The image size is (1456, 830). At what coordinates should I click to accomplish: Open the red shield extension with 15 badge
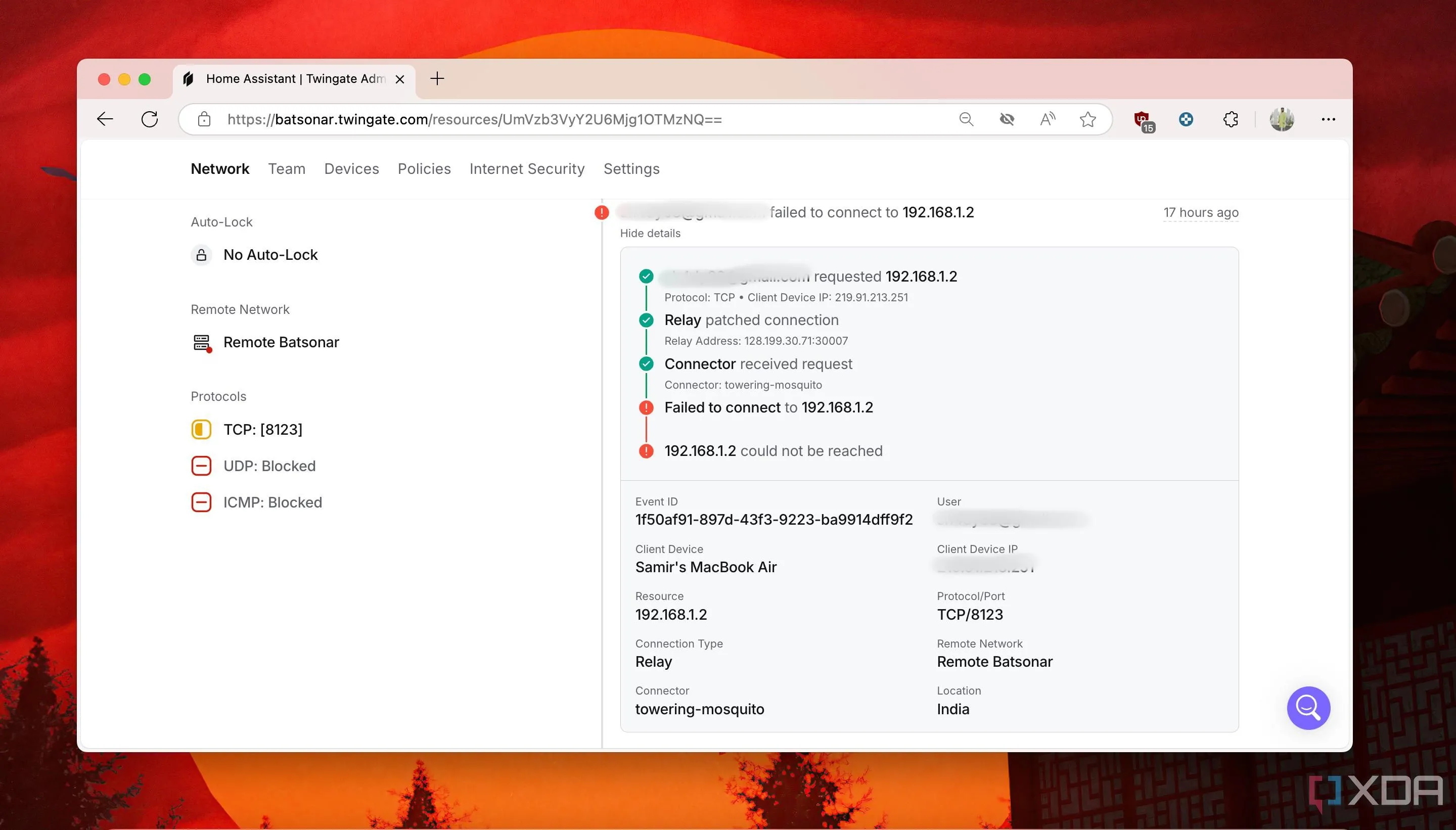point(1143,120)
